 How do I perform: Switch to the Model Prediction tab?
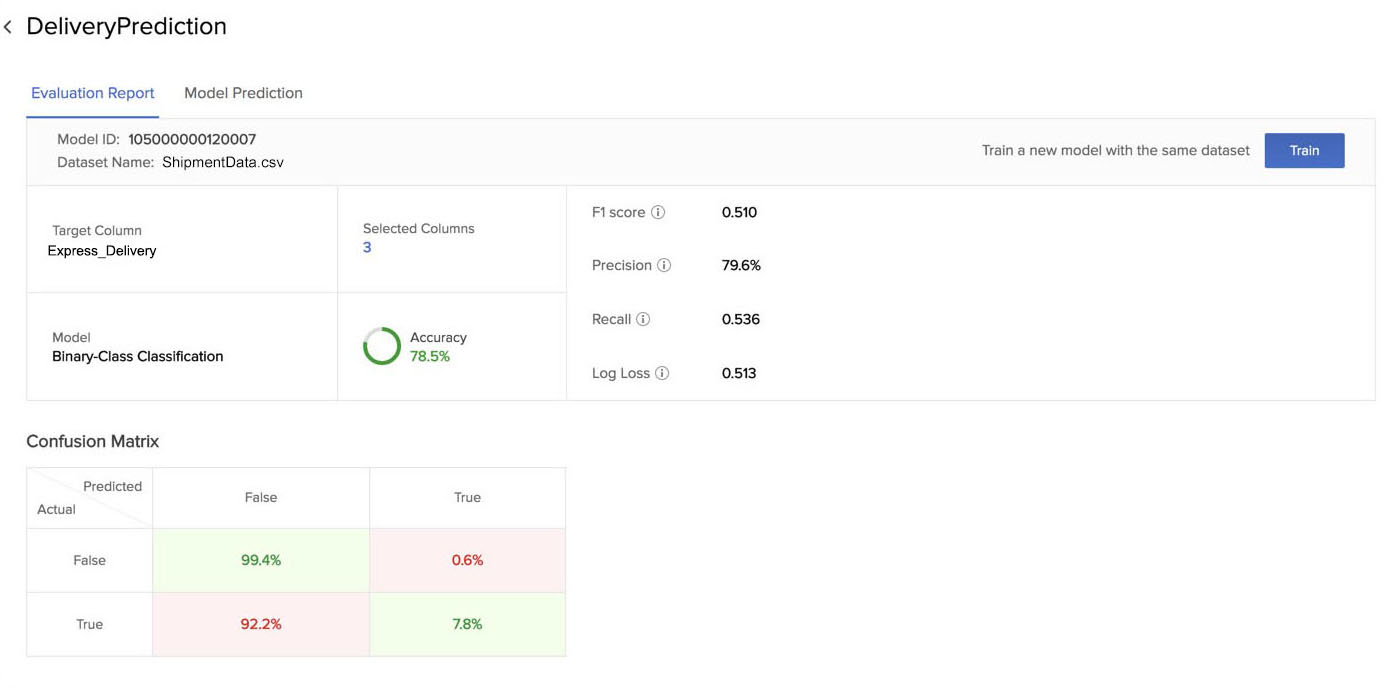tap(243, 92)
